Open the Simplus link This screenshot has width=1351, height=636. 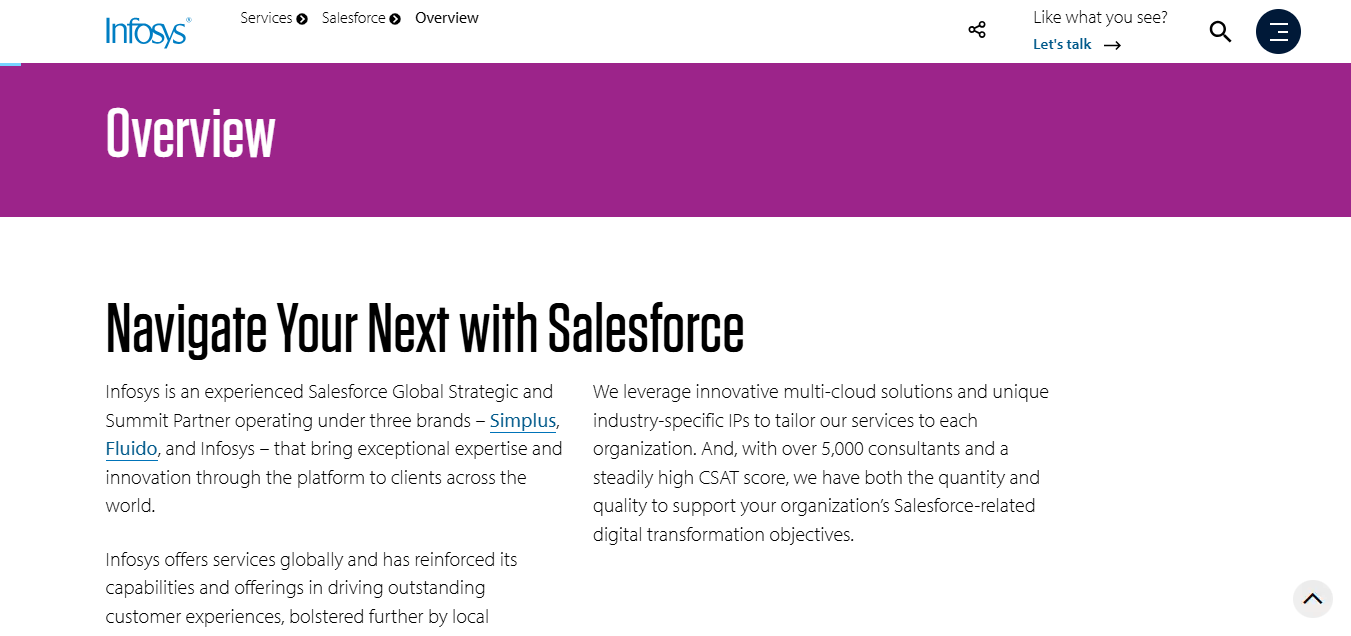click(x=522, y=420)
